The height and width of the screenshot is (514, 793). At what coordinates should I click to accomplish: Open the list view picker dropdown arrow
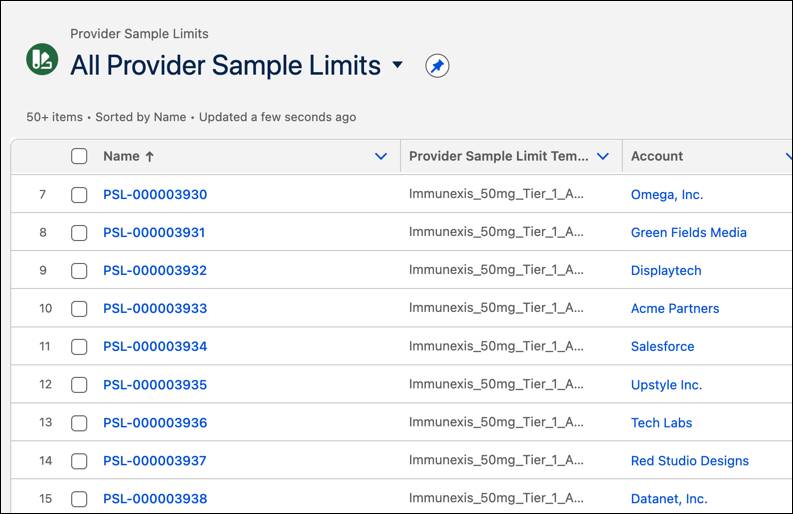coord(398,65)
